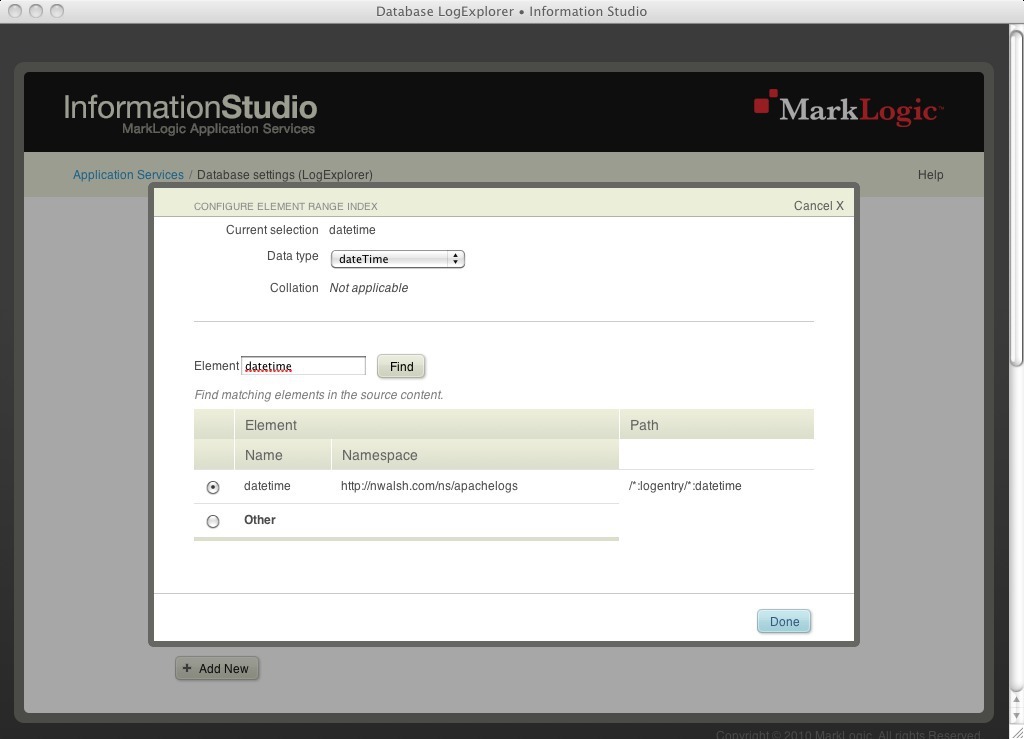The image size is (1024, 739).
Task: Click the scrollbar down arrow
Action: [1016, 717]
